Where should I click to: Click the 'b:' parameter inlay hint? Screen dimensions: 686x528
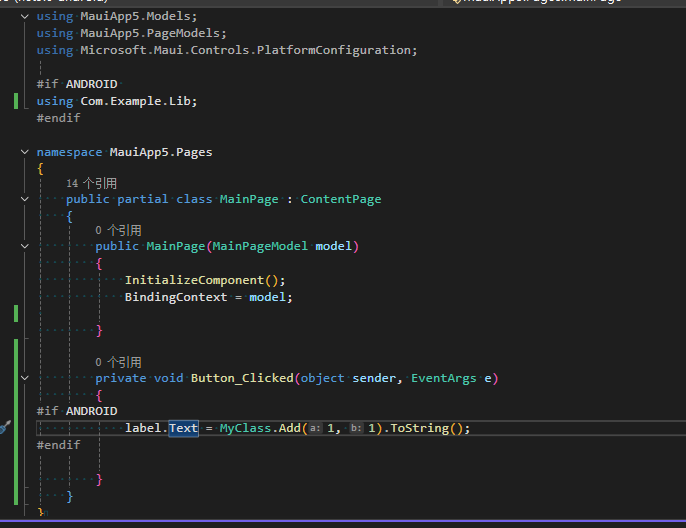point(356,428)
